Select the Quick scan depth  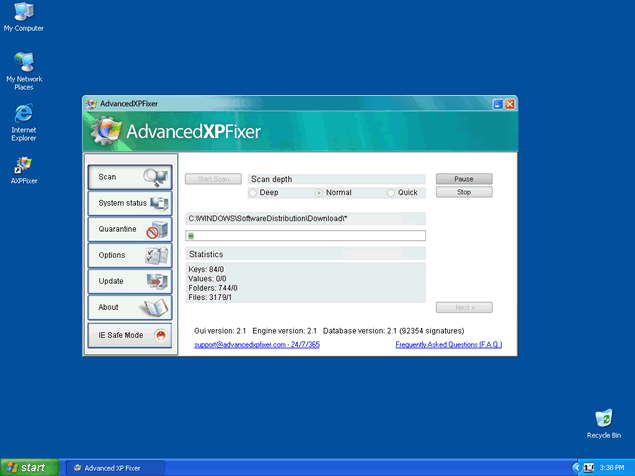(x=391, y=192)
